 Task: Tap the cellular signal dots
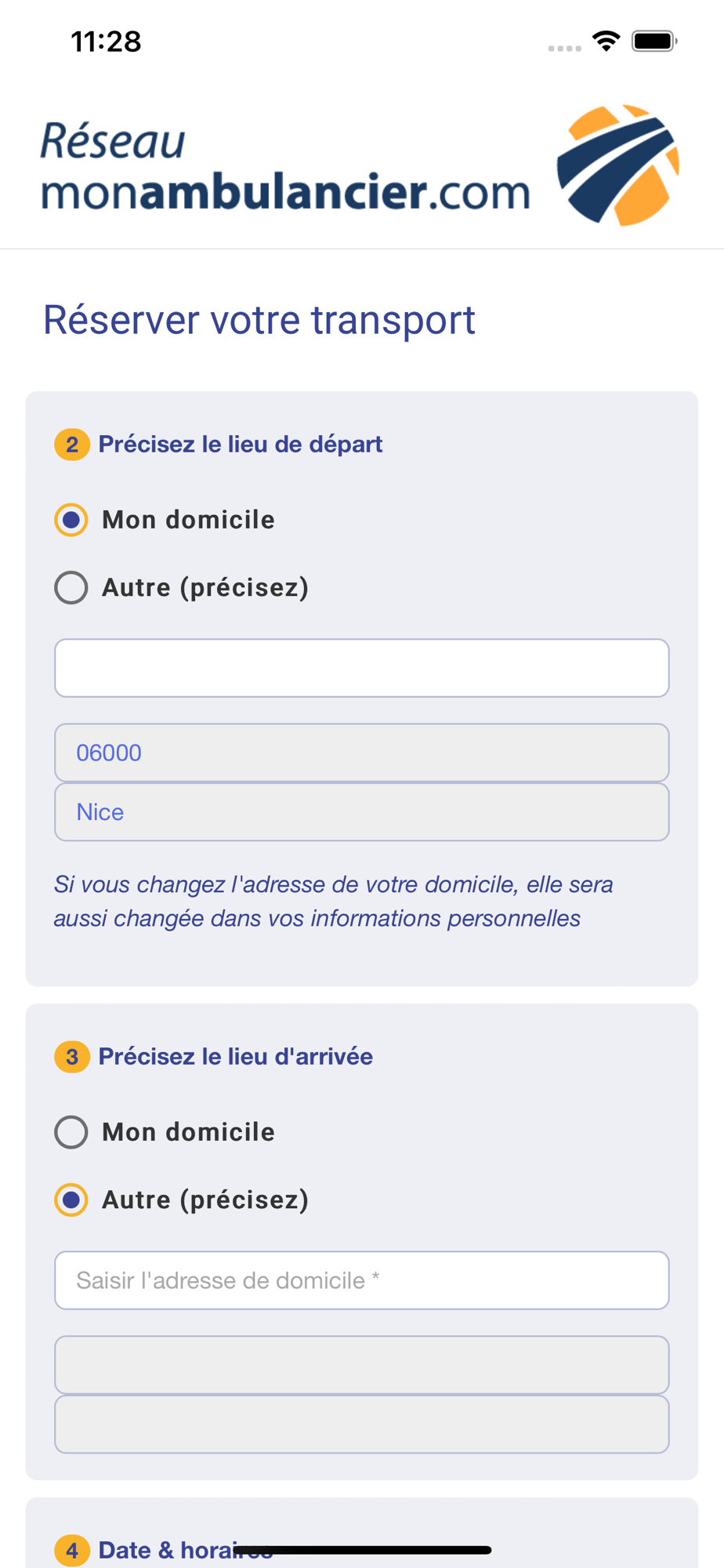pyautogui.click(x=564, y=48)
